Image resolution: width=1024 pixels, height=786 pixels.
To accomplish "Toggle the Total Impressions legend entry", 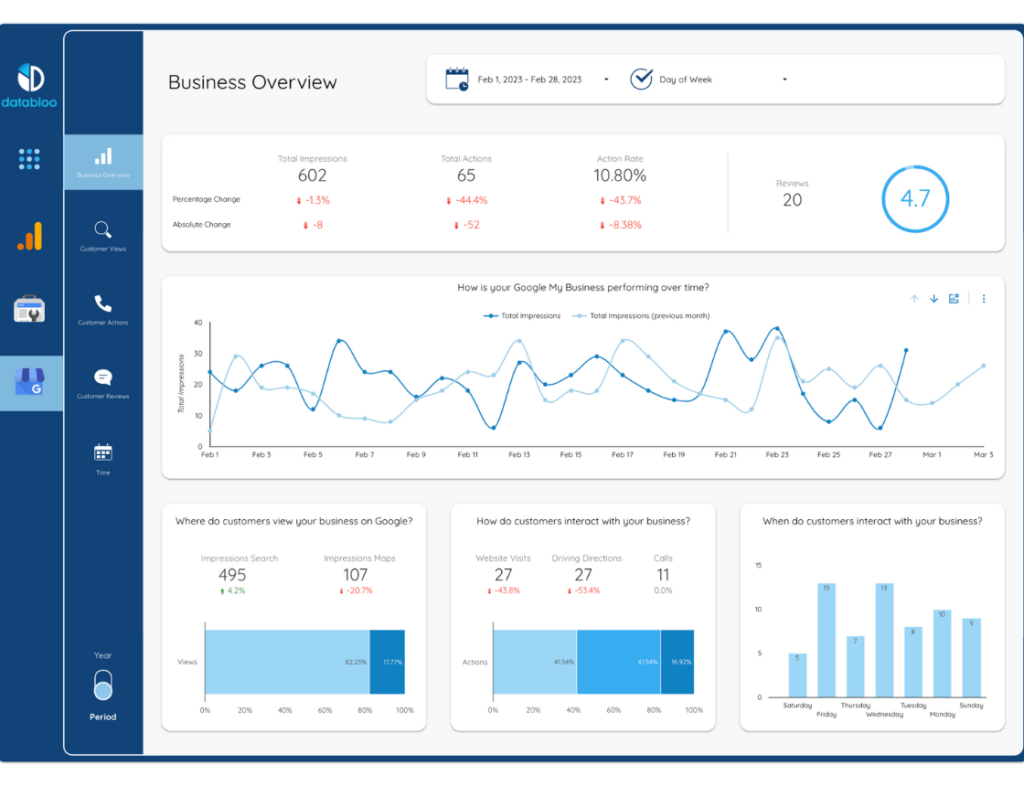I will click(522, 316).
